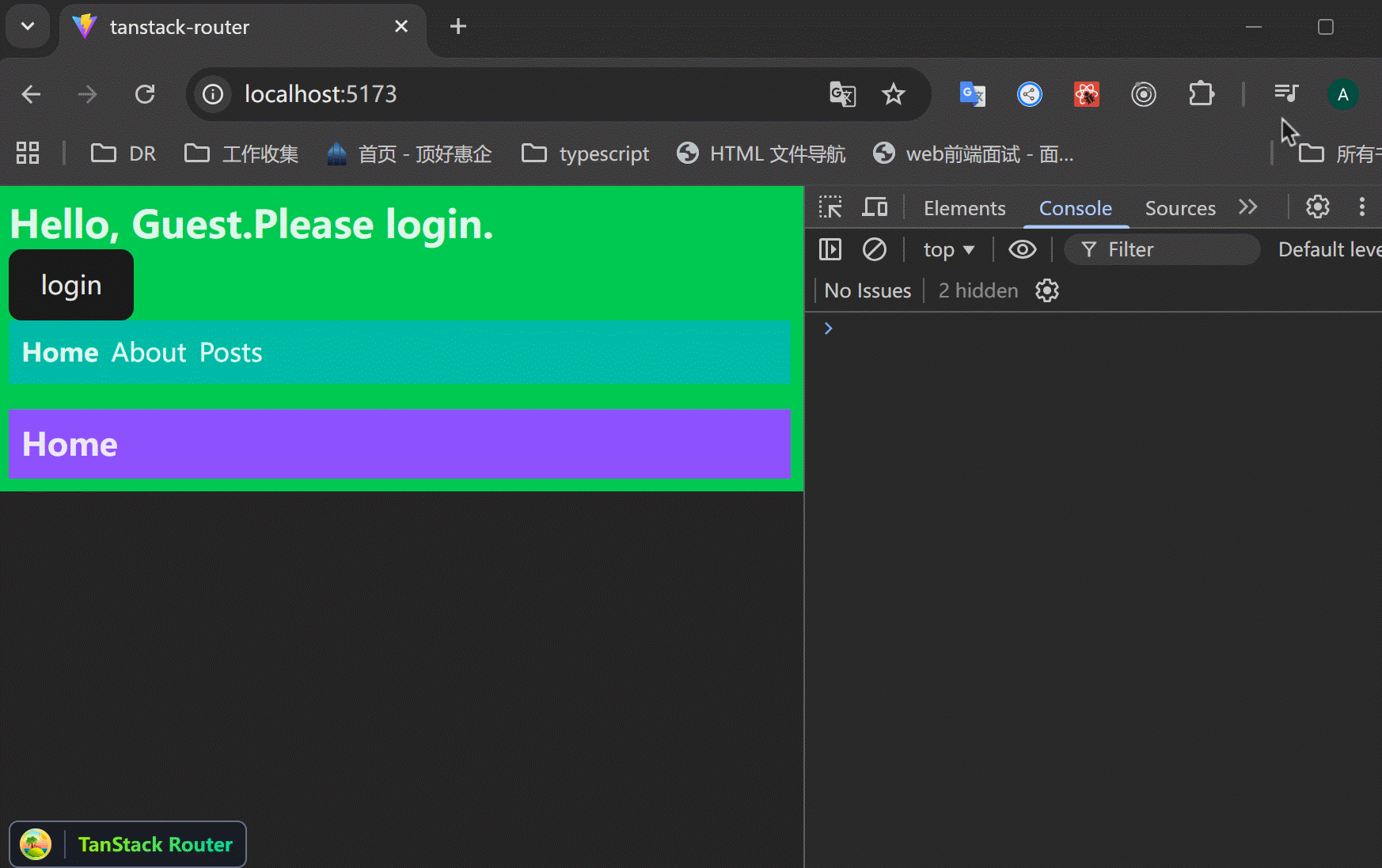This screenshot has height=868, width=1382.
Task: Switch to the Sources tab
Action: (x=1179, y=208)
